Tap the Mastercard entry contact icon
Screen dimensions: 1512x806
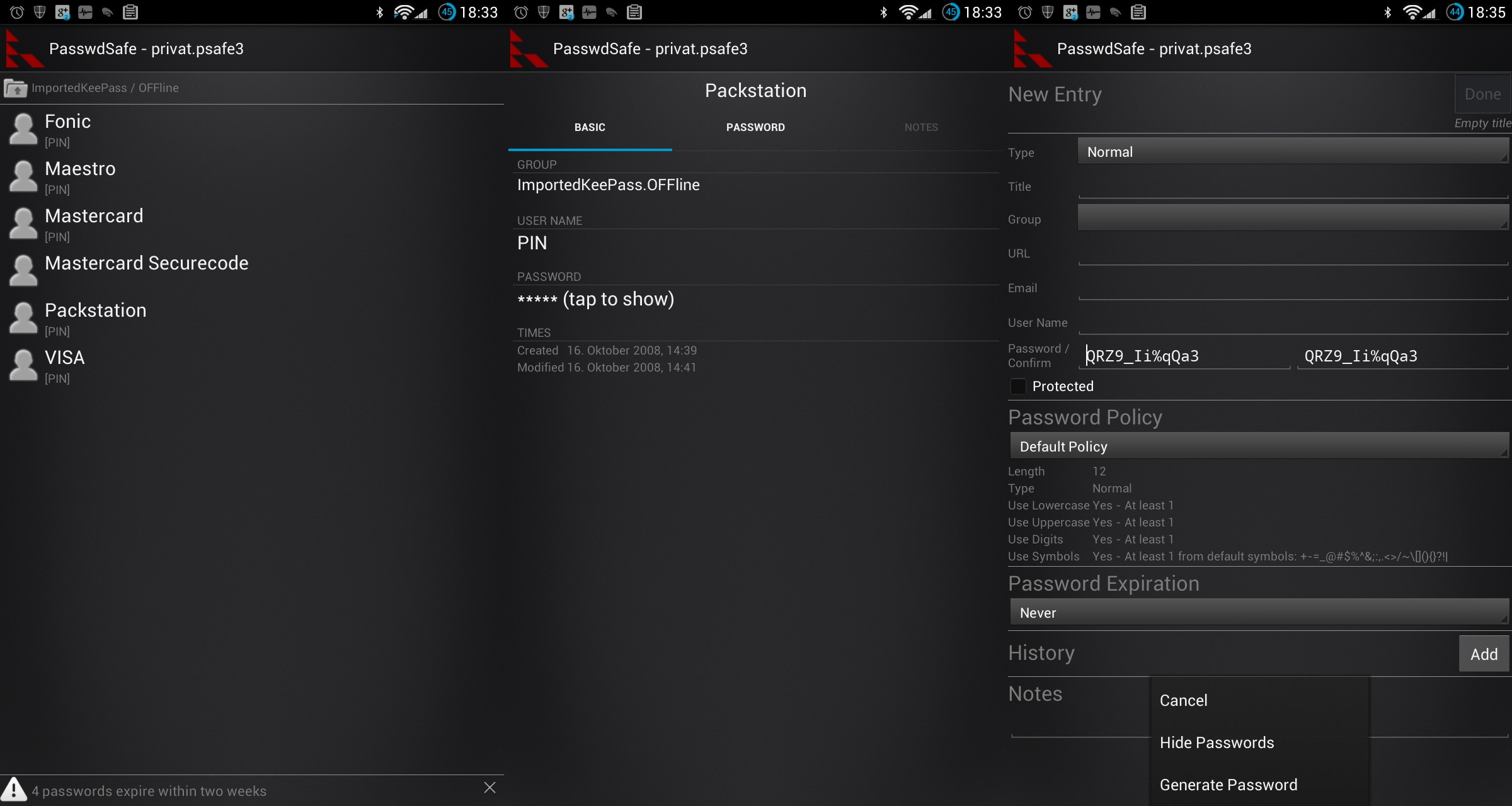[23, 224]
